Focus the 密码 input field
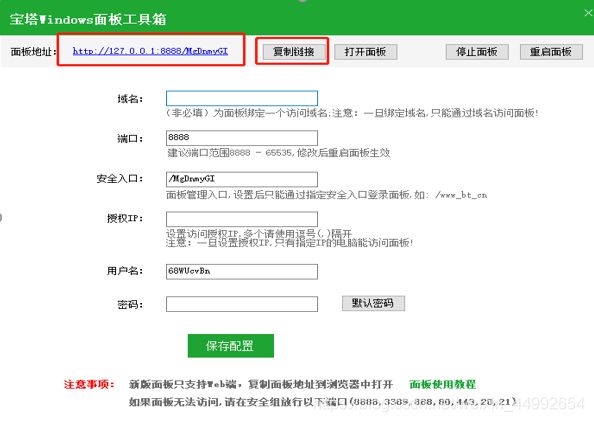The height and width of the screenshot is (422, 594). 242,304
